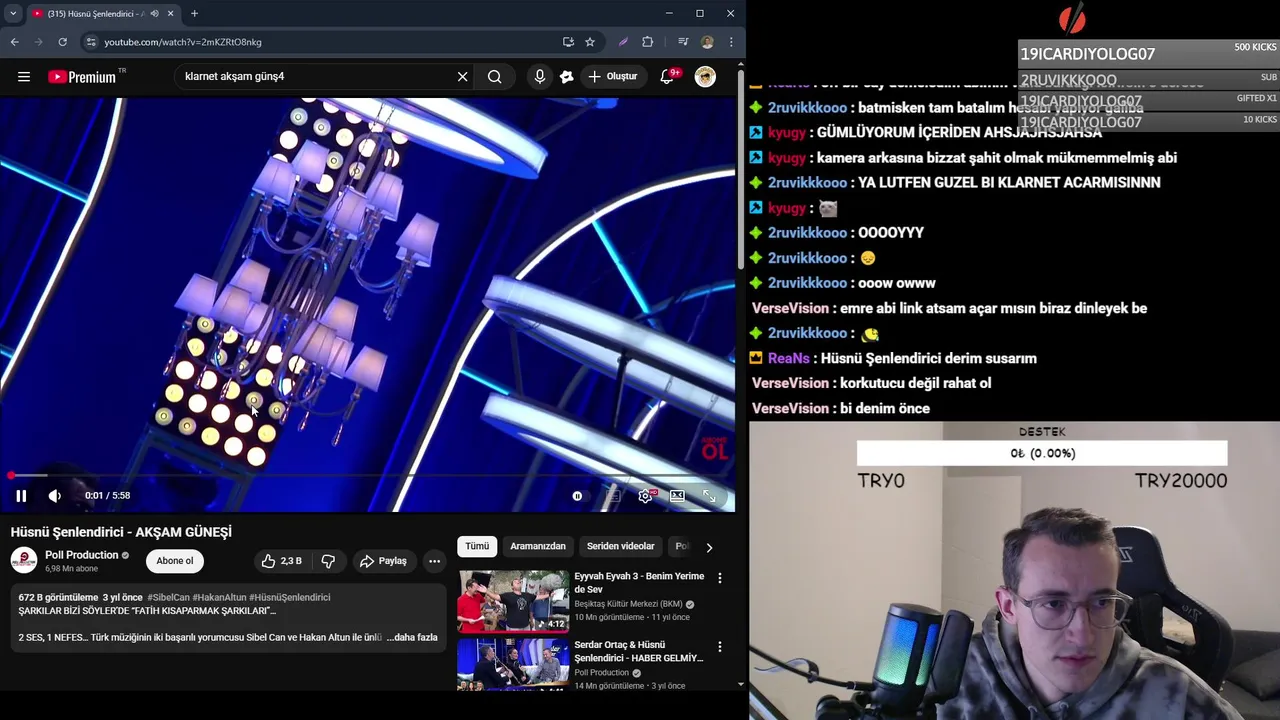Open the AI sparkle icon beside the microphone
This screenshot has width=1280, height=720.
click(x=567, y=76)
